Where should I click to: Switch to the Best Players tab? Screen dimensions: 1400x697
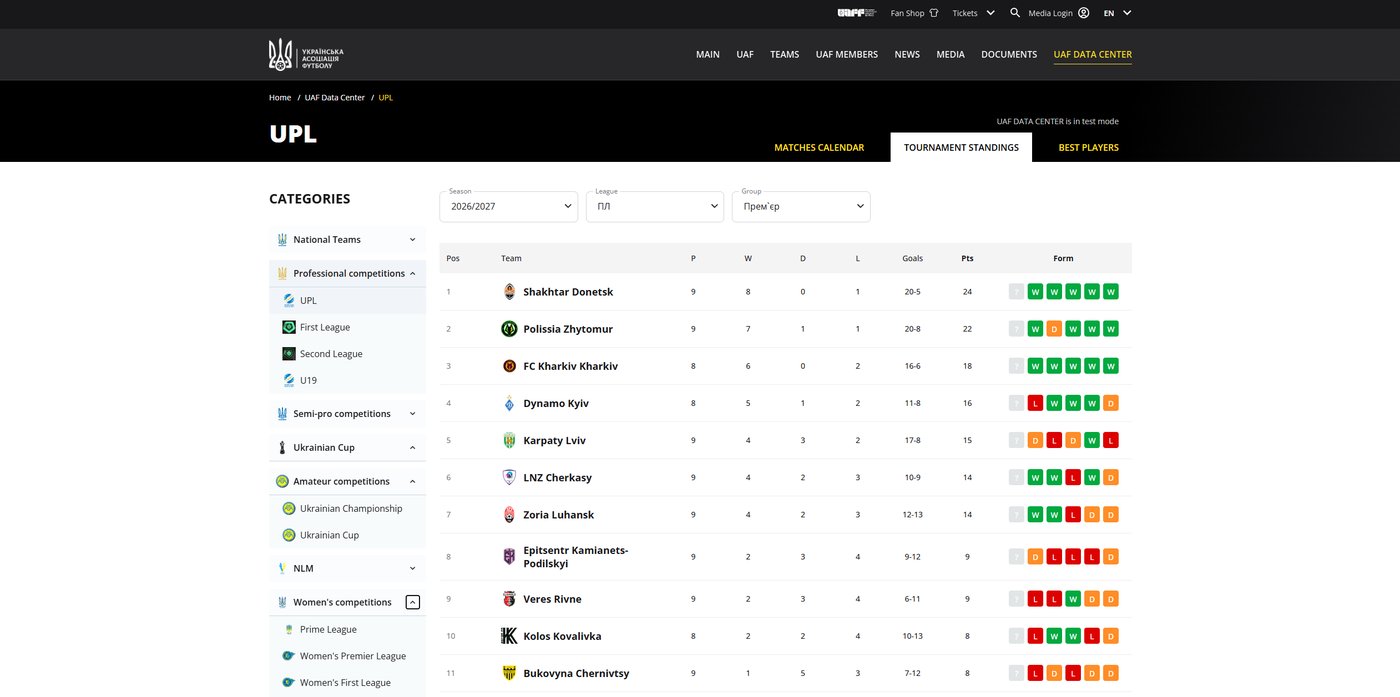tap(1089, 147)
